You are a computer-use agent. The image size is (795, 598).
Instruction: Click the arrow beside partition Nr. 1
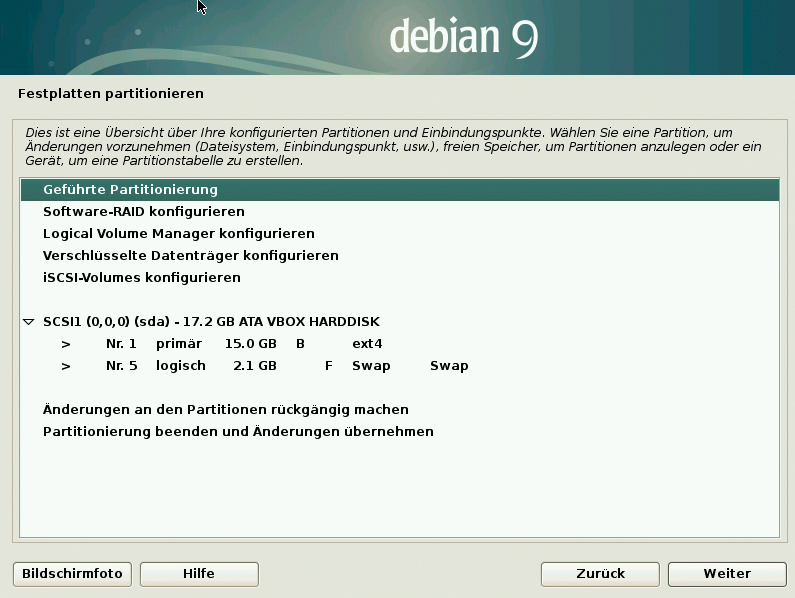[66, 344]
